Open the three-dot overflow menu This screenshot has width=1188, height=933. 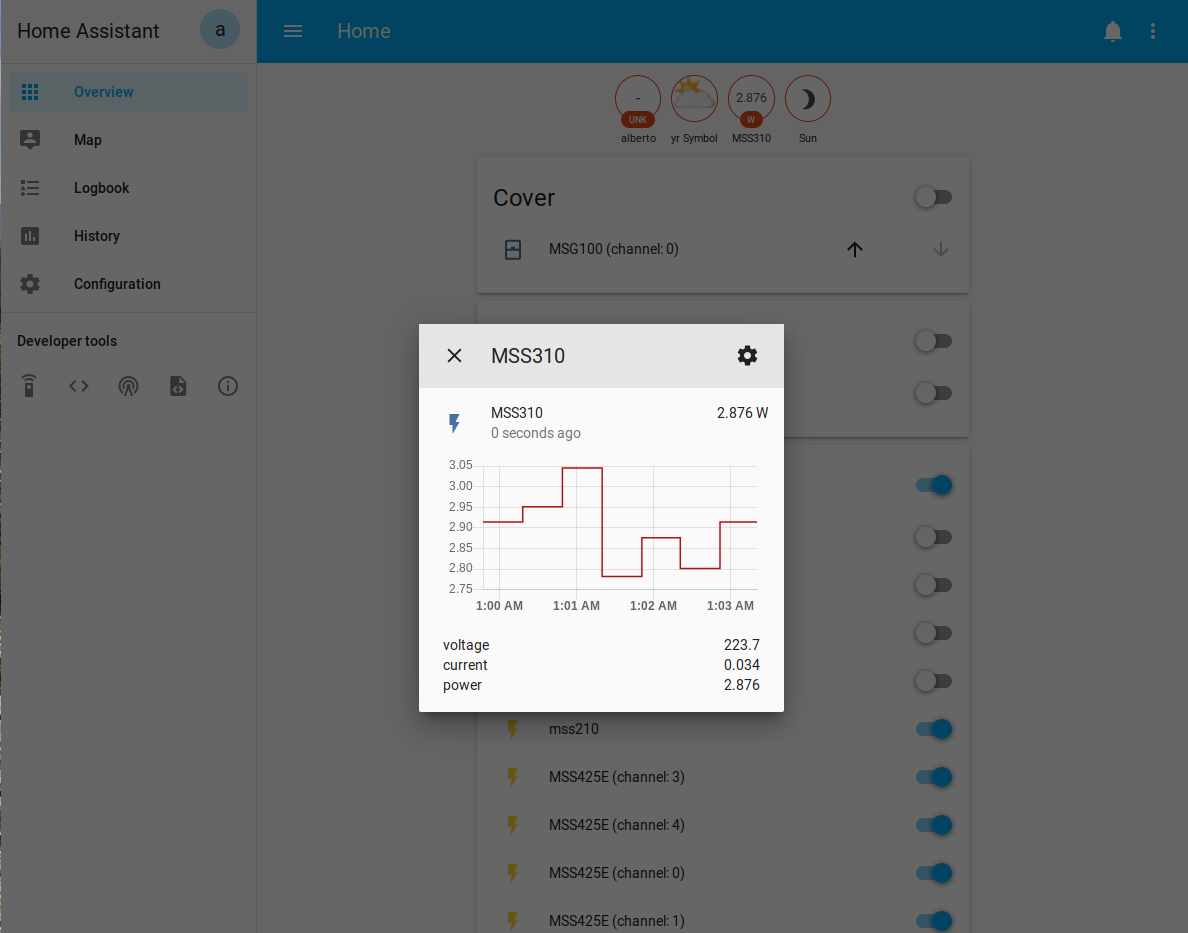(x=1153, y=31)
